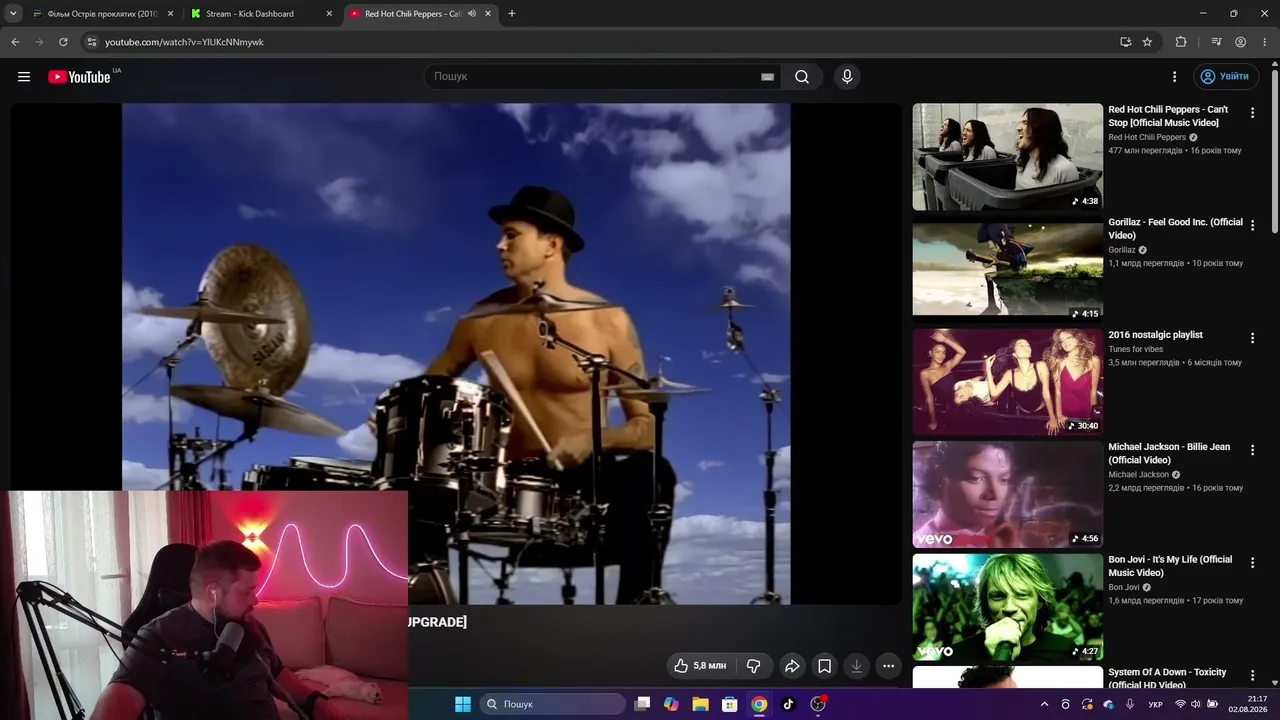The image size is (1280, 720).
Task: Open the It's My Life thumbnail
Action: click(1007, 607)
